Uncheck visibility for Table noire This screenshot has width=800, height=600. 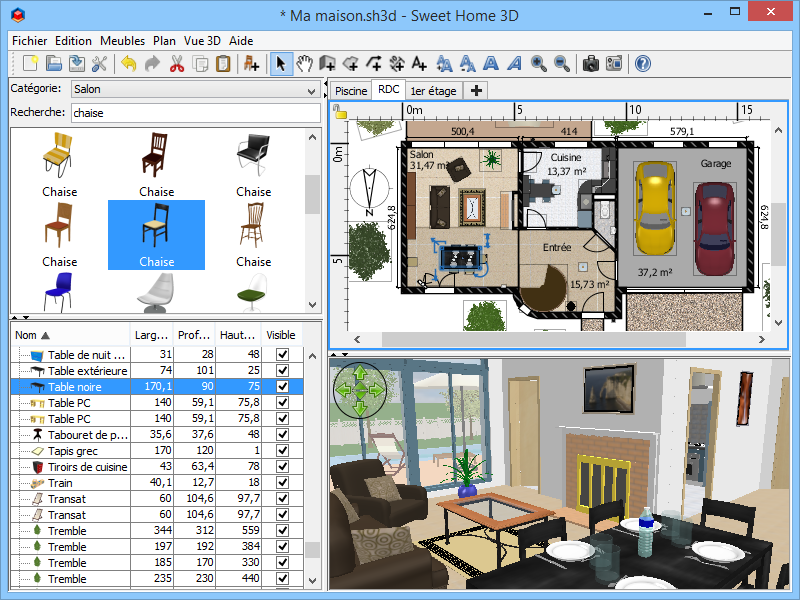(x=282, y=387)
